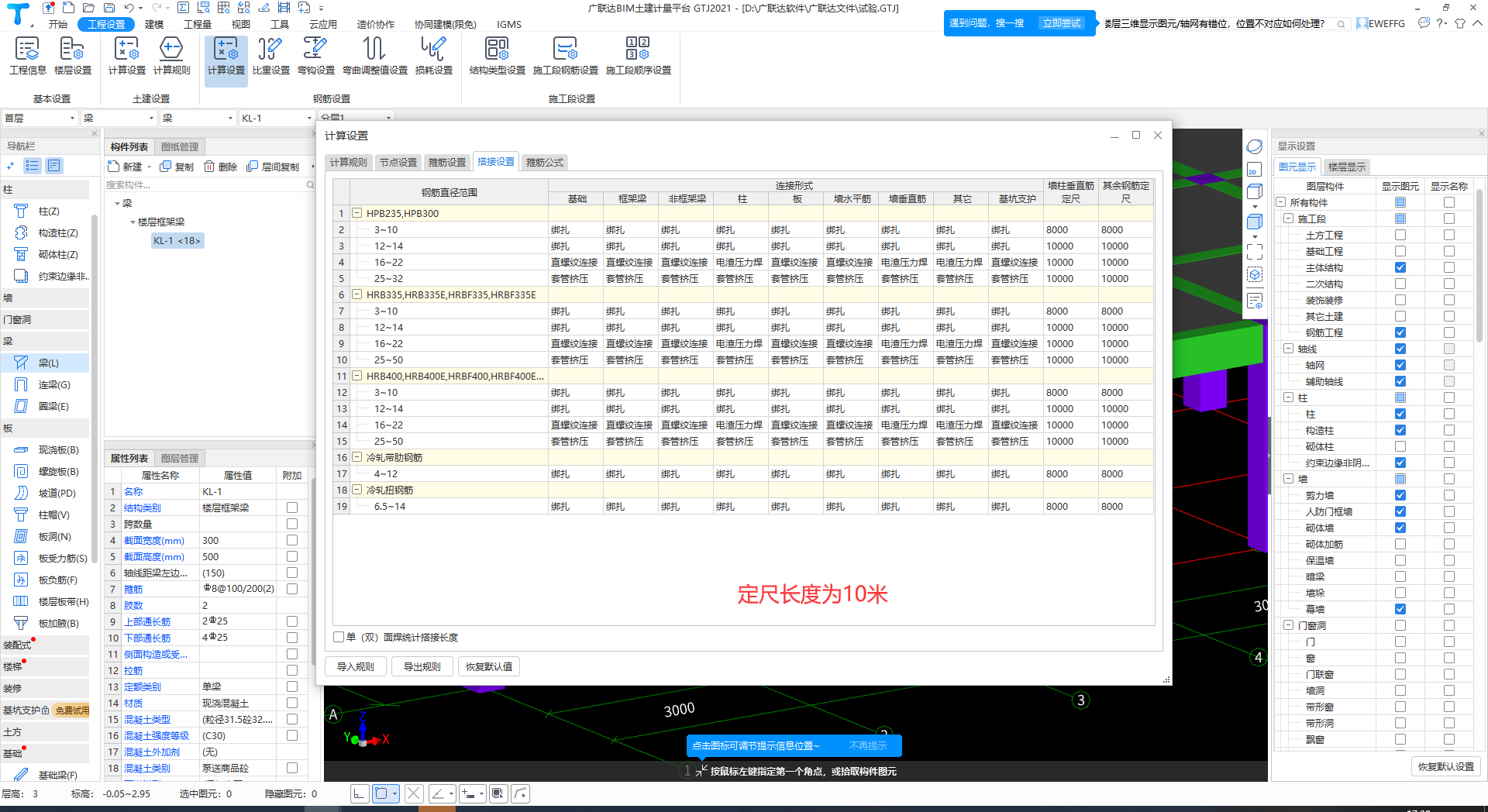Collapse 冷轧扭钢筋 group row
The width and height of the screenshot is (1488, 812).
357,490
